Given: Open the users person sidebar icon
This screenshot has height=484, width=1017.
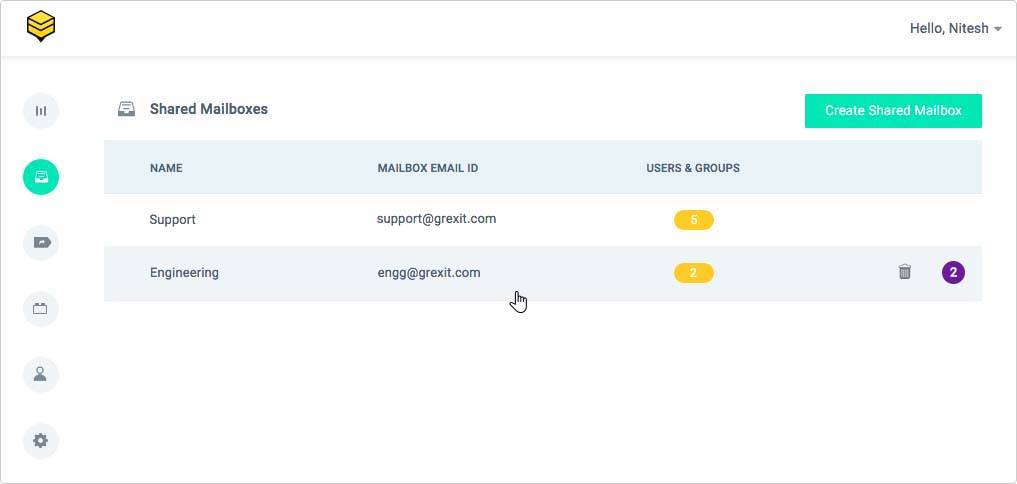Looking at the screenshot, I should (x=41, y=374).
